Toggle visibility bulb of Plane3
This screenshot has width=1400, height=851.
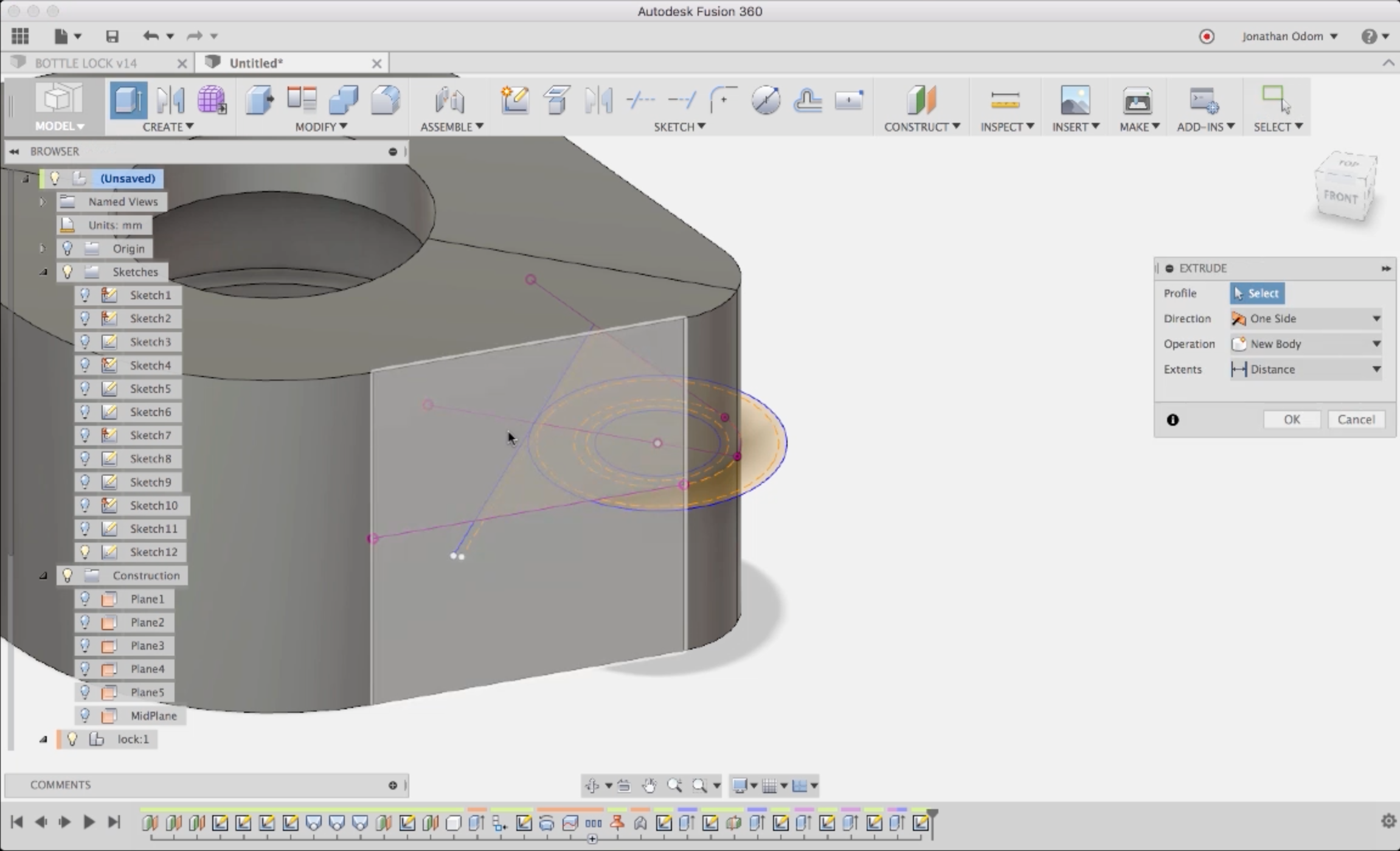[85, 645]
